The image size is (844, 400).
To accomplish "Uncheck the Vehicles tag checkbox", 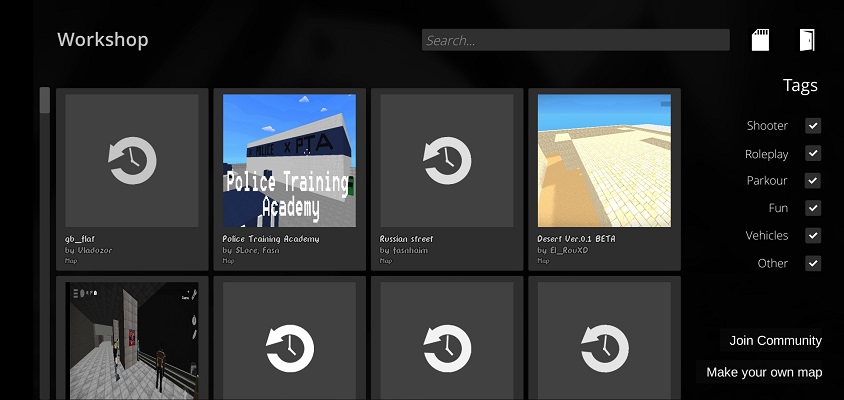I will click(813, 236).
